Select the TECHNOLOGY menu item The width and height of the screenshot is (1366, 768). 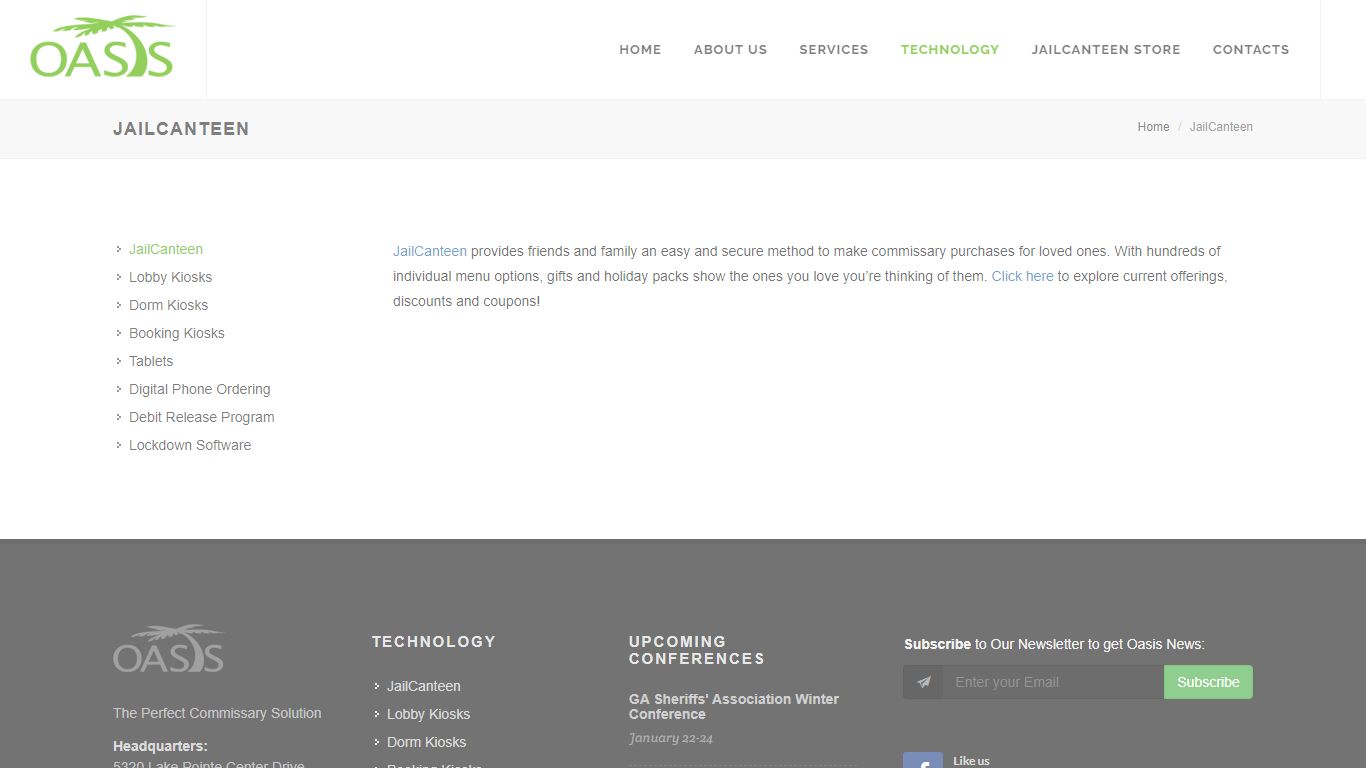[x=949, y=49]
